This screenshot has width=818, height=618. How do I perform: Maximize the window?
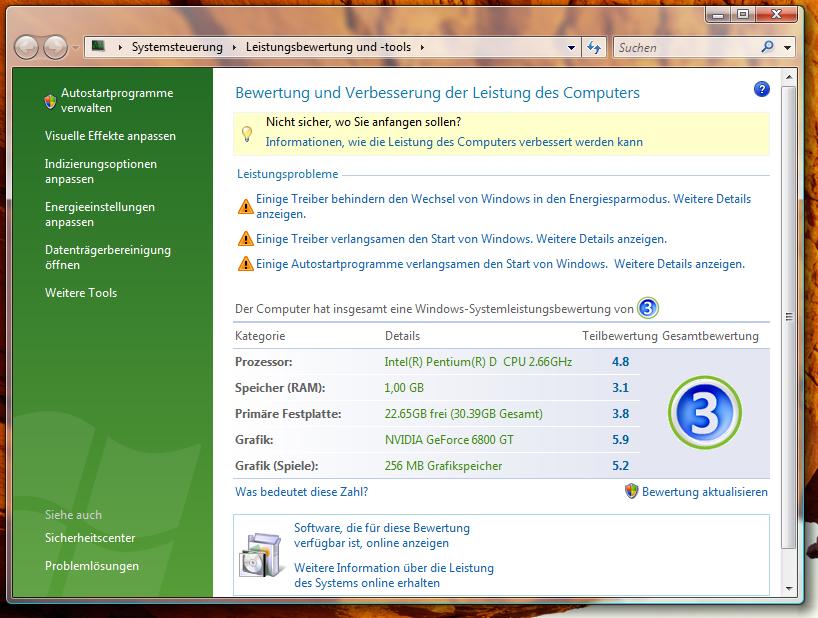743,15
